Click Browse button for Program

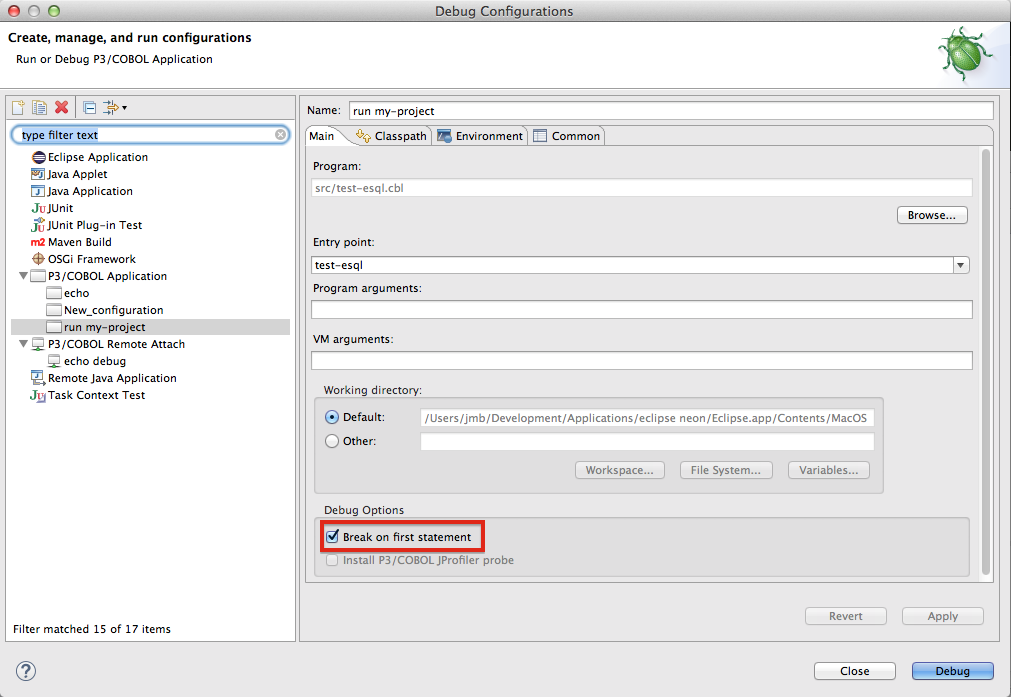click(x=932, y=215)
